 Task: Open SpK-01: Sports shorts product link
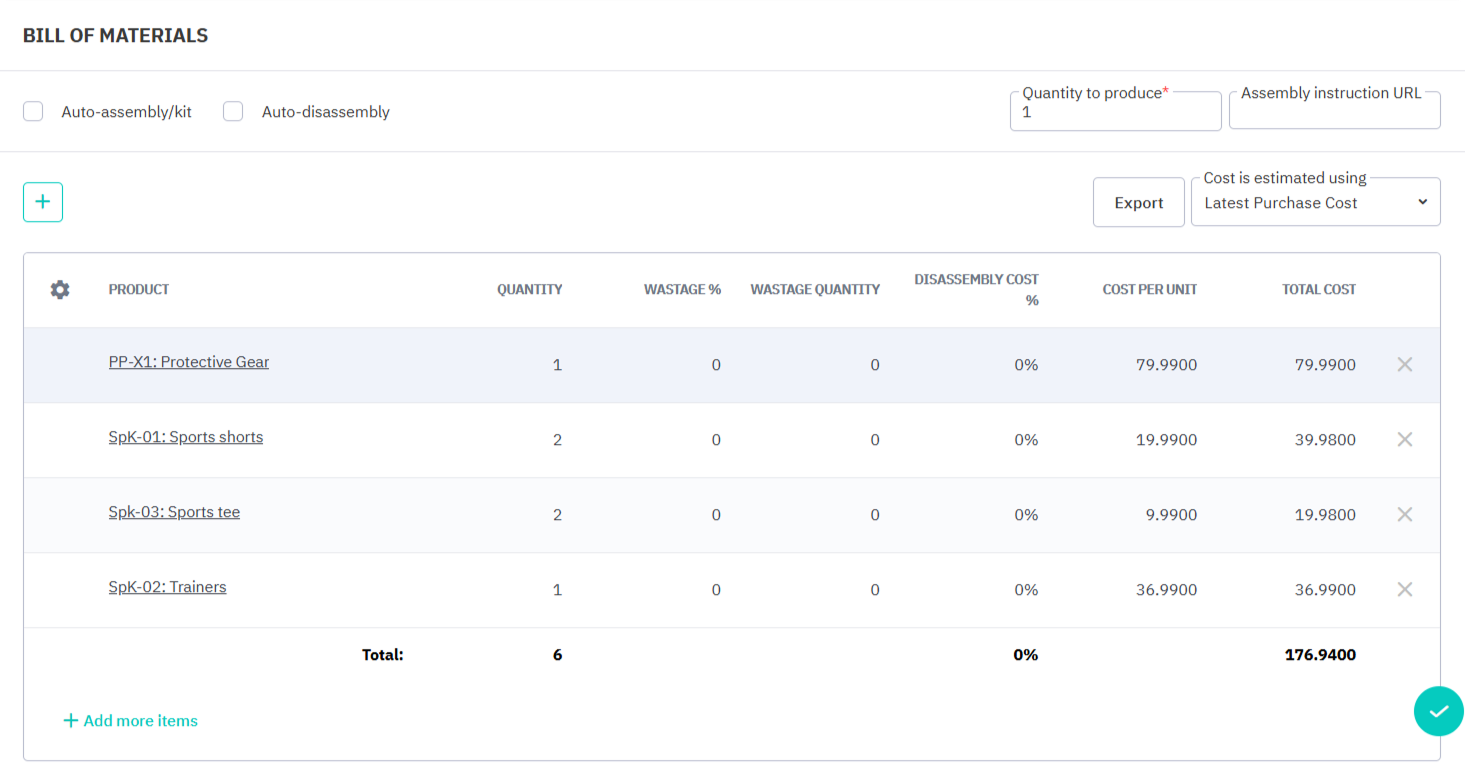coord(186,437)
